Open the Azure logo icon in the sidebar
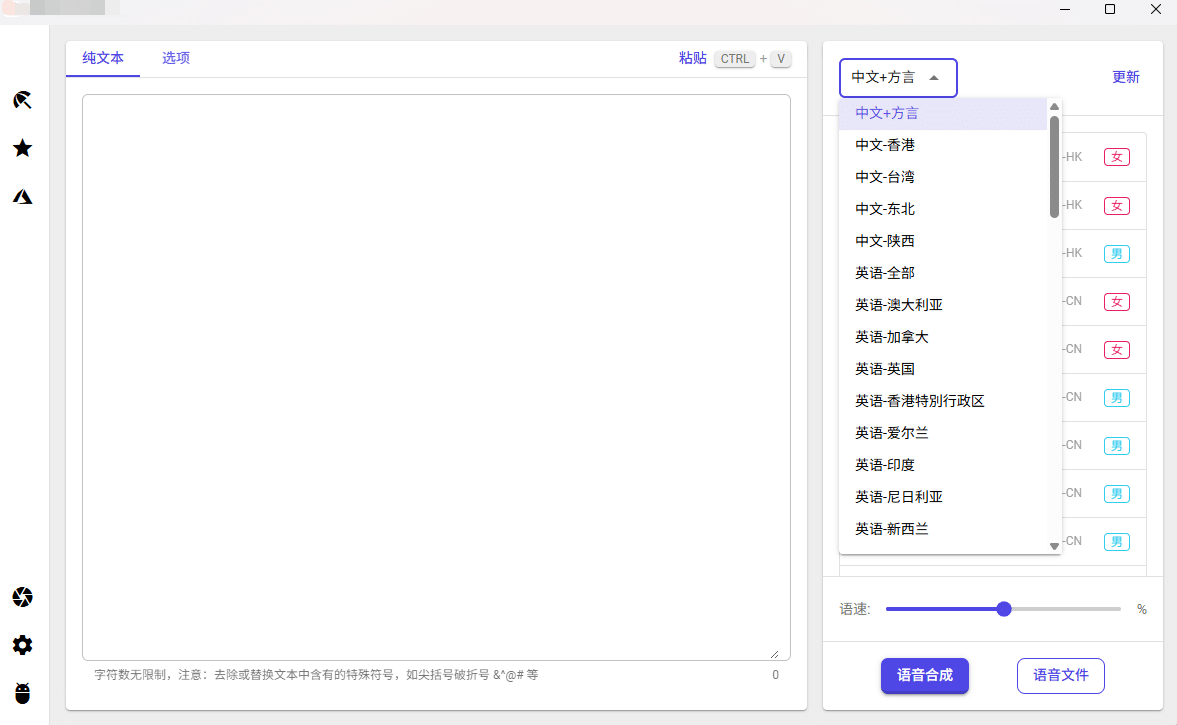 [x=23, y=197]
